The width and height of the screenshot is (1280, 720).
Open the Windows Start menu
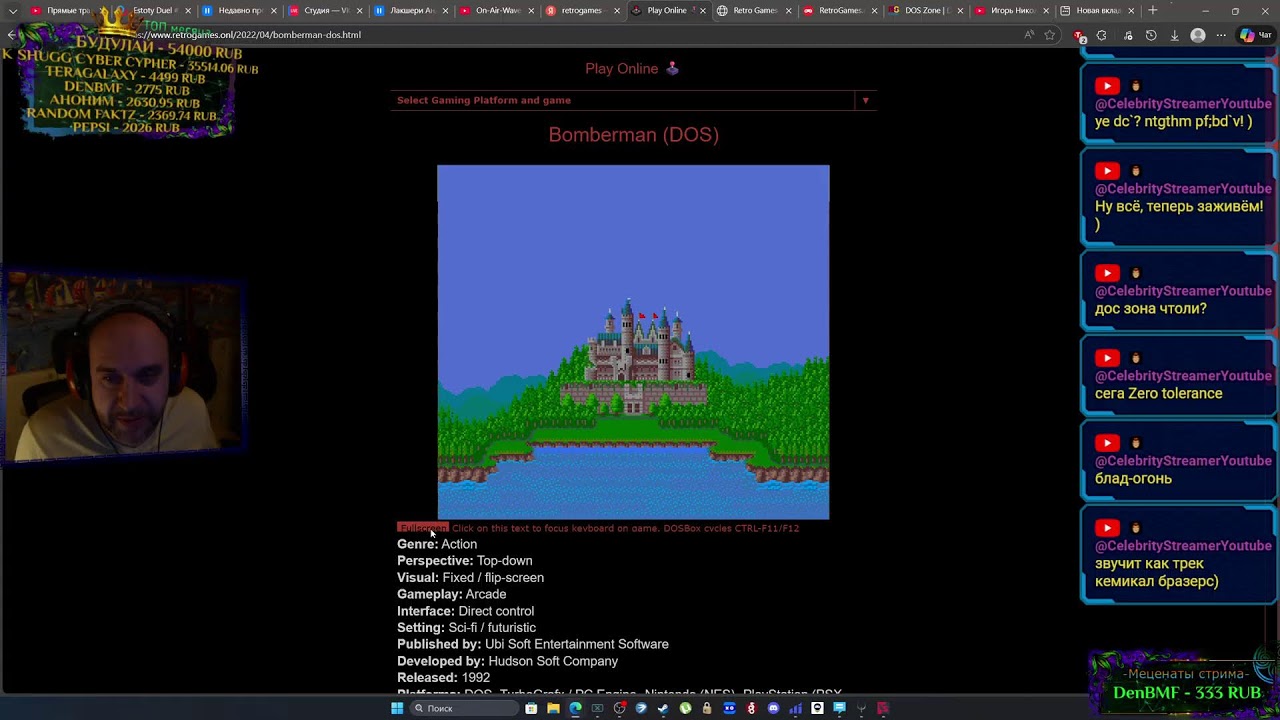(397, 708)
